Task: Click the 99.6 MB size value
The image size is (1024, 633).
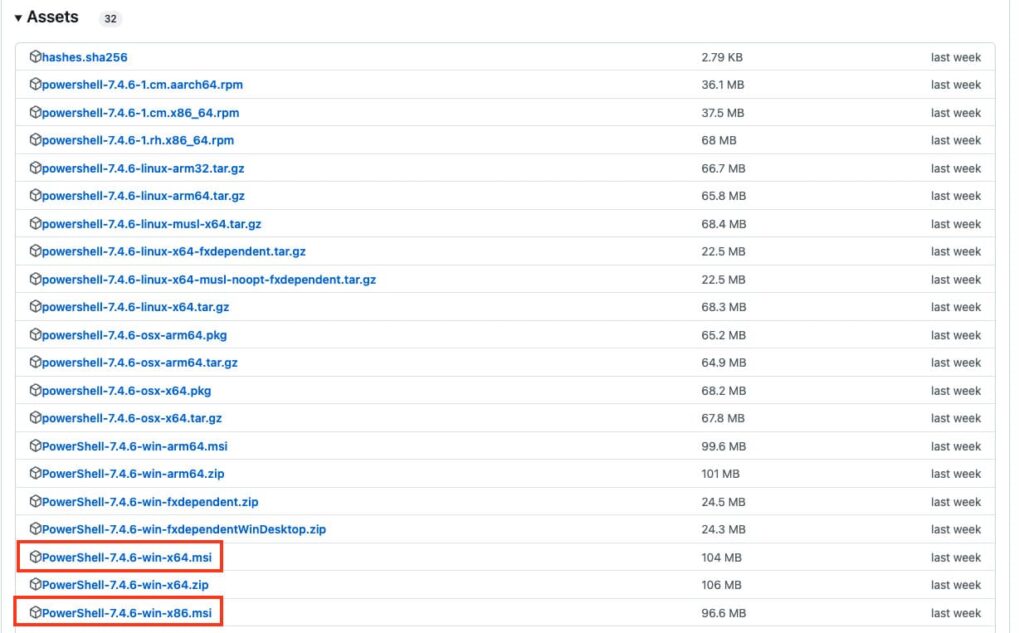Action: click(724, 446)
